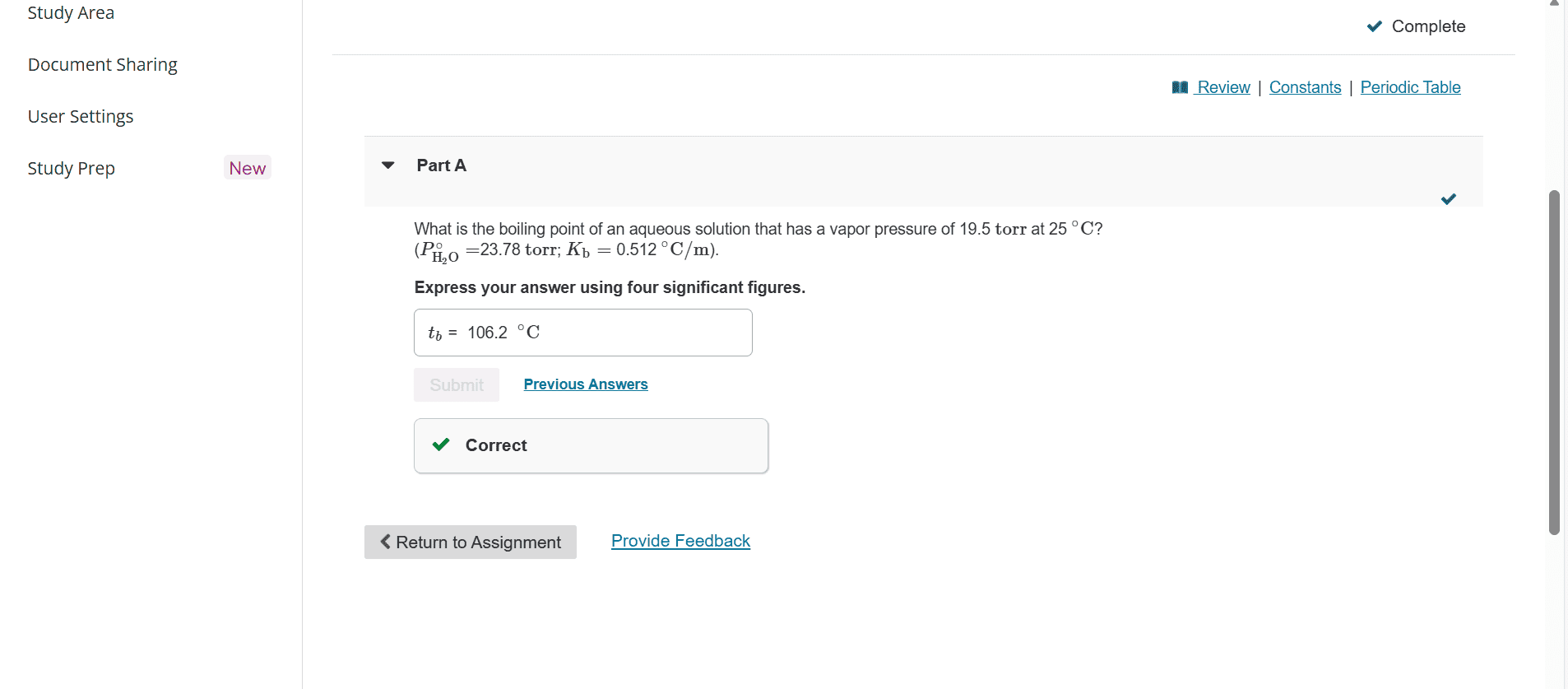Open the Document Sharing section
1568x689 pixels.
click(102, 64)
